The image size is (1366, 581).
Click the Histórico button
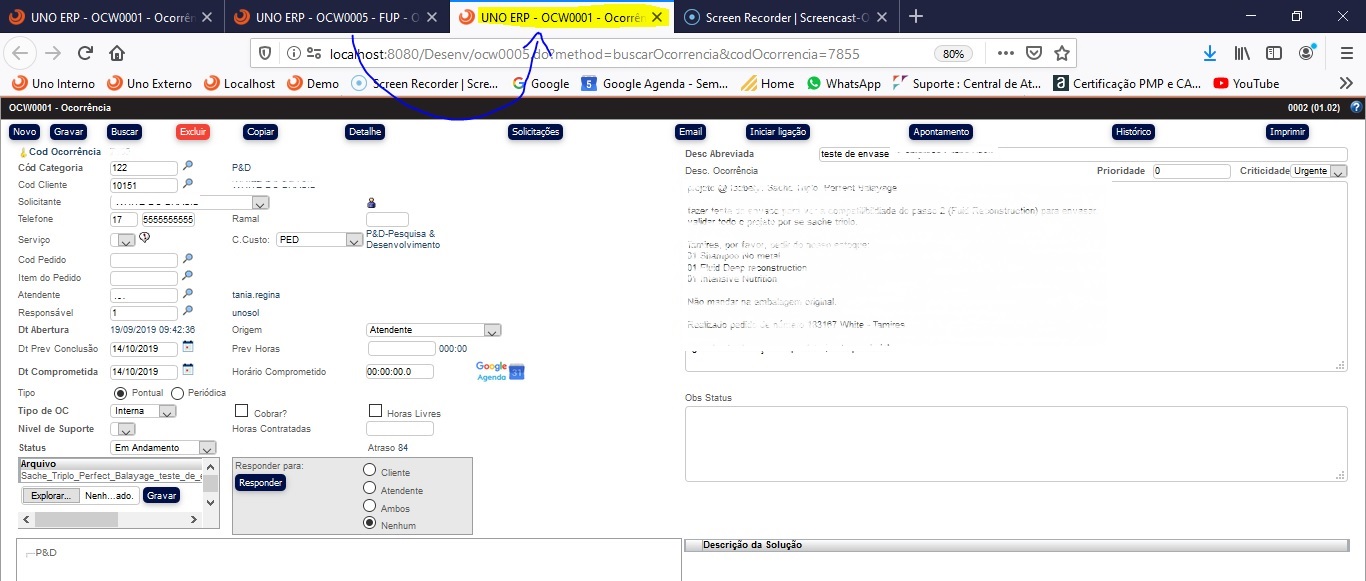coord(1133,132)
